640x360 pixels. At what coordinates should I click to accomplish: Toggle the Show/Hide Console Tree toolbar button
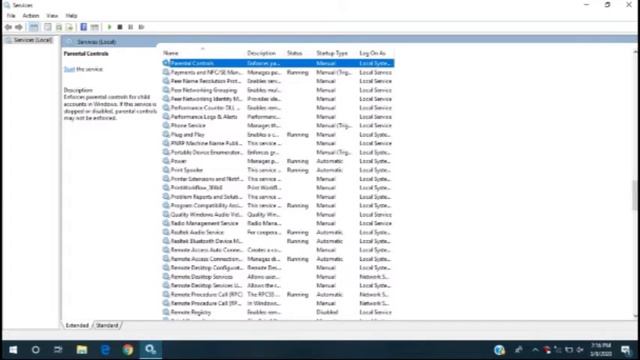pos(33,27)
